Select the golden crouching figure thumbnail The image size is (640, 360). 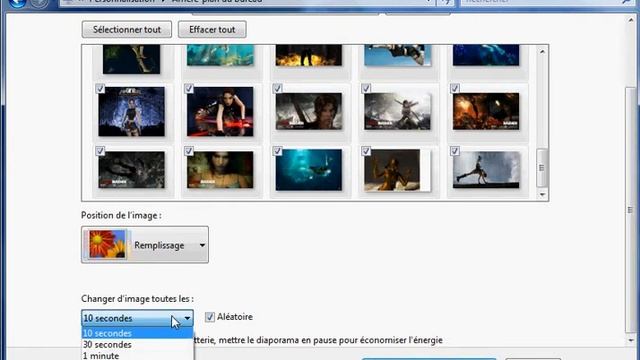click(x=397, y=170)
